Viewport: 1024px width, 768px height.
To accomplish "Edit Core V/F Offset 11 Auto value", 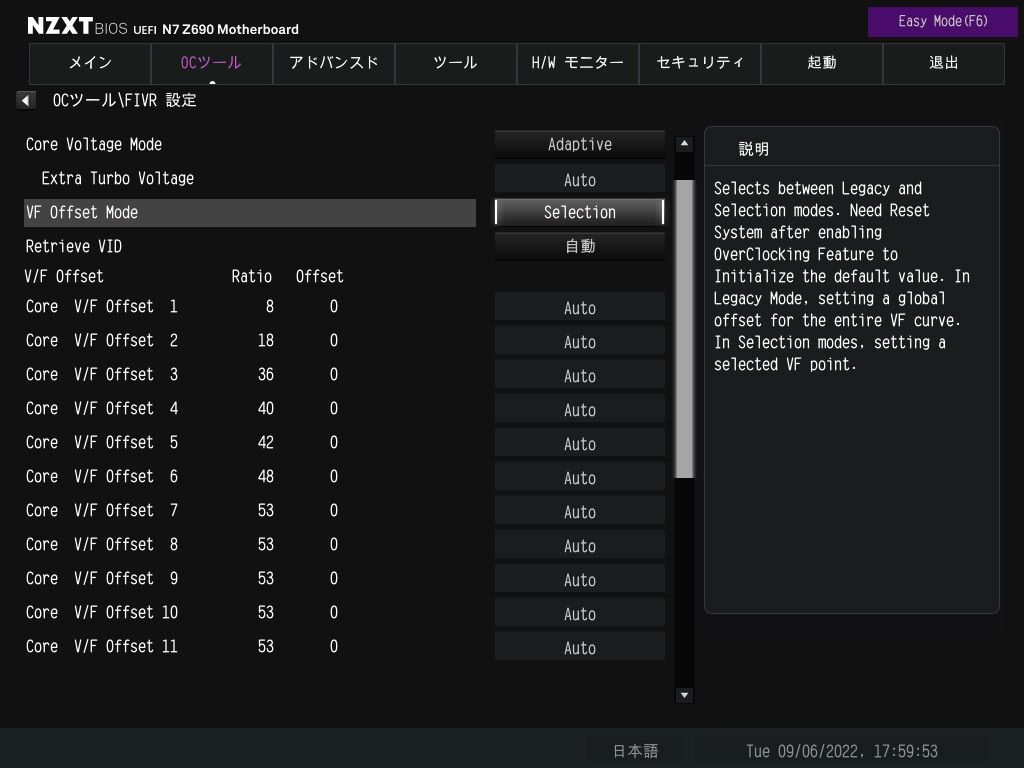I will (580, 648).
